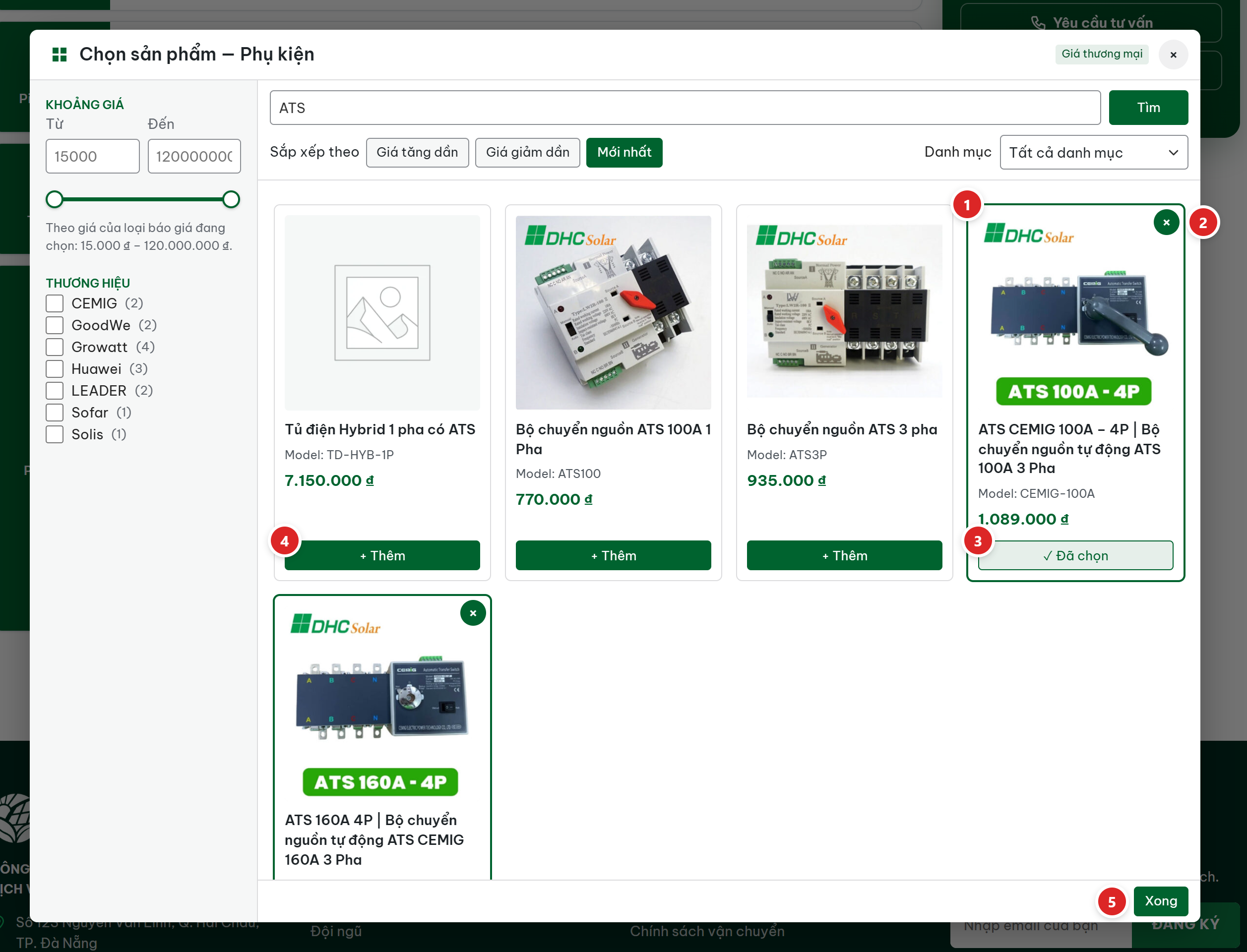Click the phone icon in Yêu cầu tư vấn
The height and width of the screenshot is (952, 1247).
point(1038,23)
